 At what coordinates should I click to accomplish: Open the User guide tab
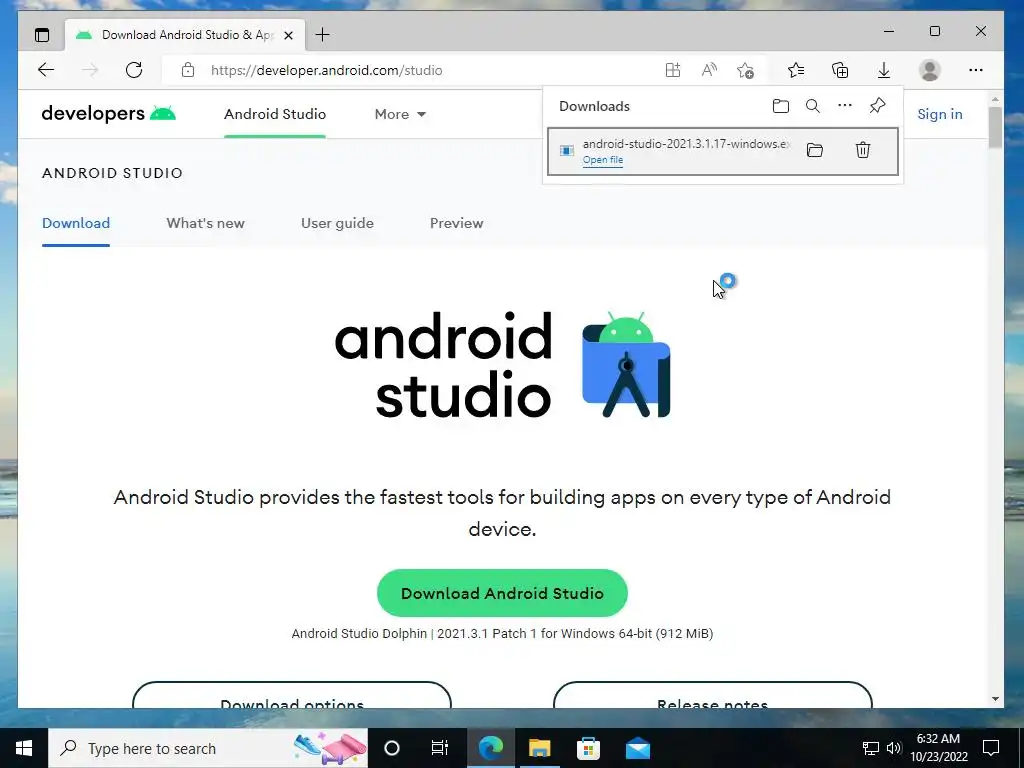337,223
